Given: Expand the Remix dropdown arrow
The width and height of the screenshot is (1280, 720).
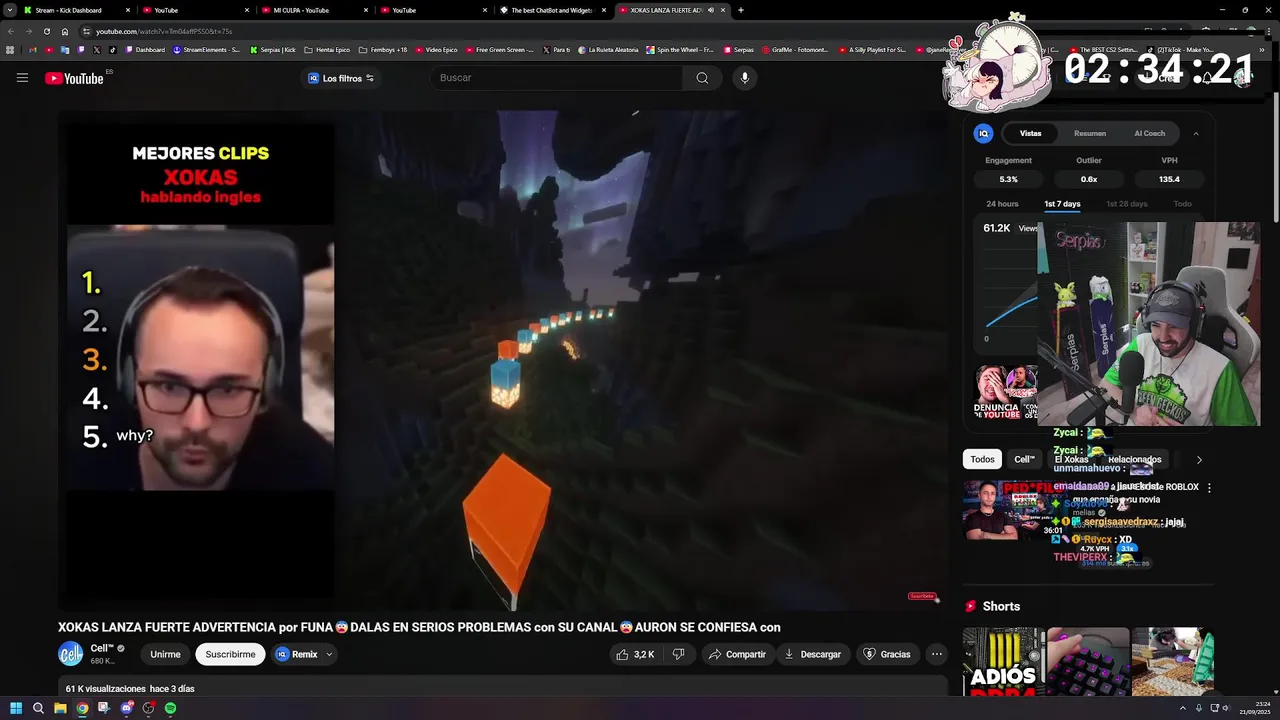Looking at the screenshot, I should click(x=329, y=654).
